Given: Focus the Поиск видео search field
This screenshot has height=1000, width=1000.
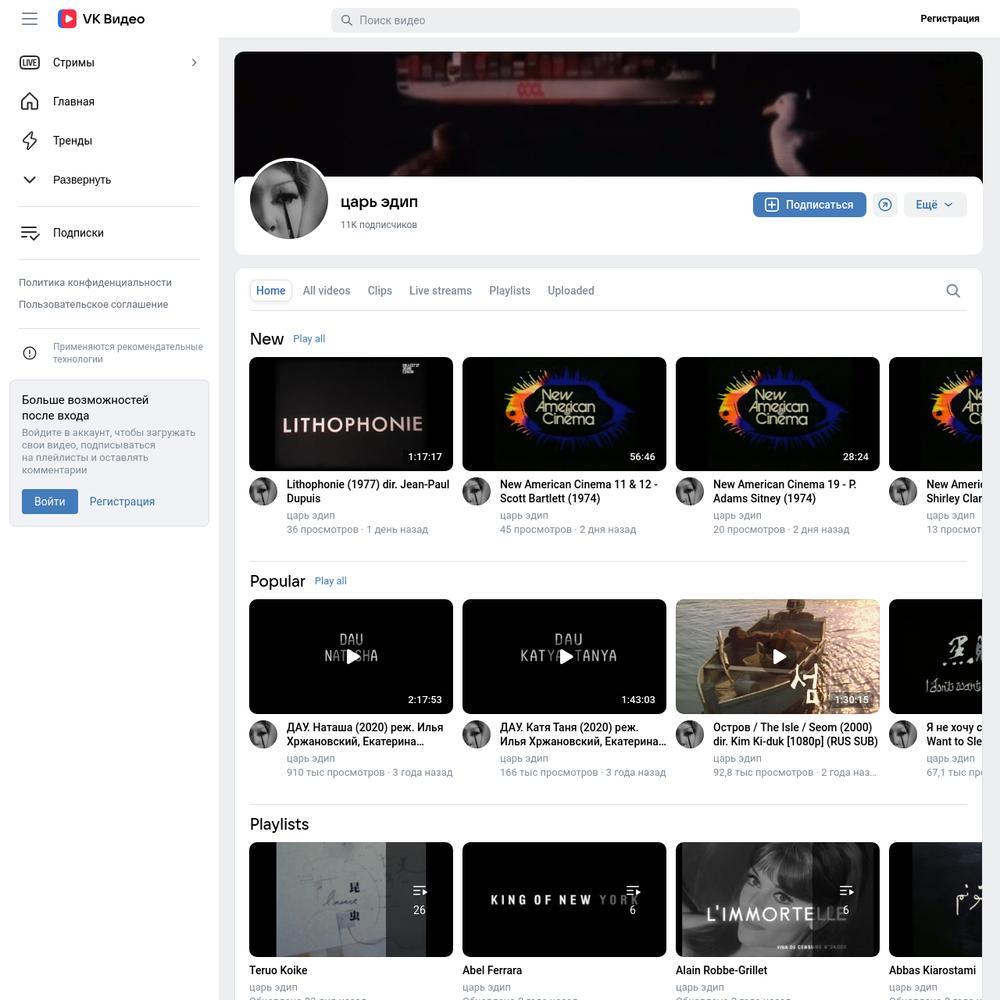Looking at the screenshot, I should tap(565, 20).
